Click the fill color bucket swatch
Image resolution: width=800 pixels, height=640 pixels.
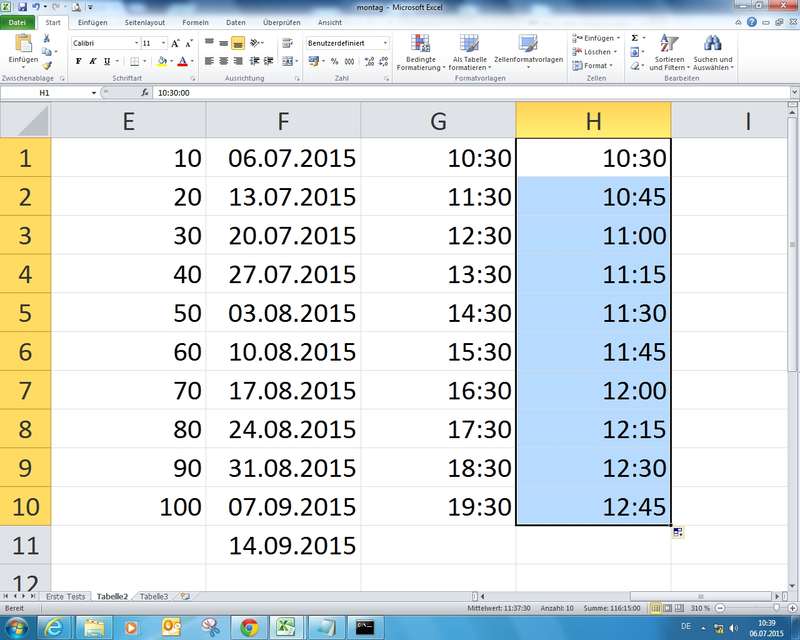click(163, 61)
